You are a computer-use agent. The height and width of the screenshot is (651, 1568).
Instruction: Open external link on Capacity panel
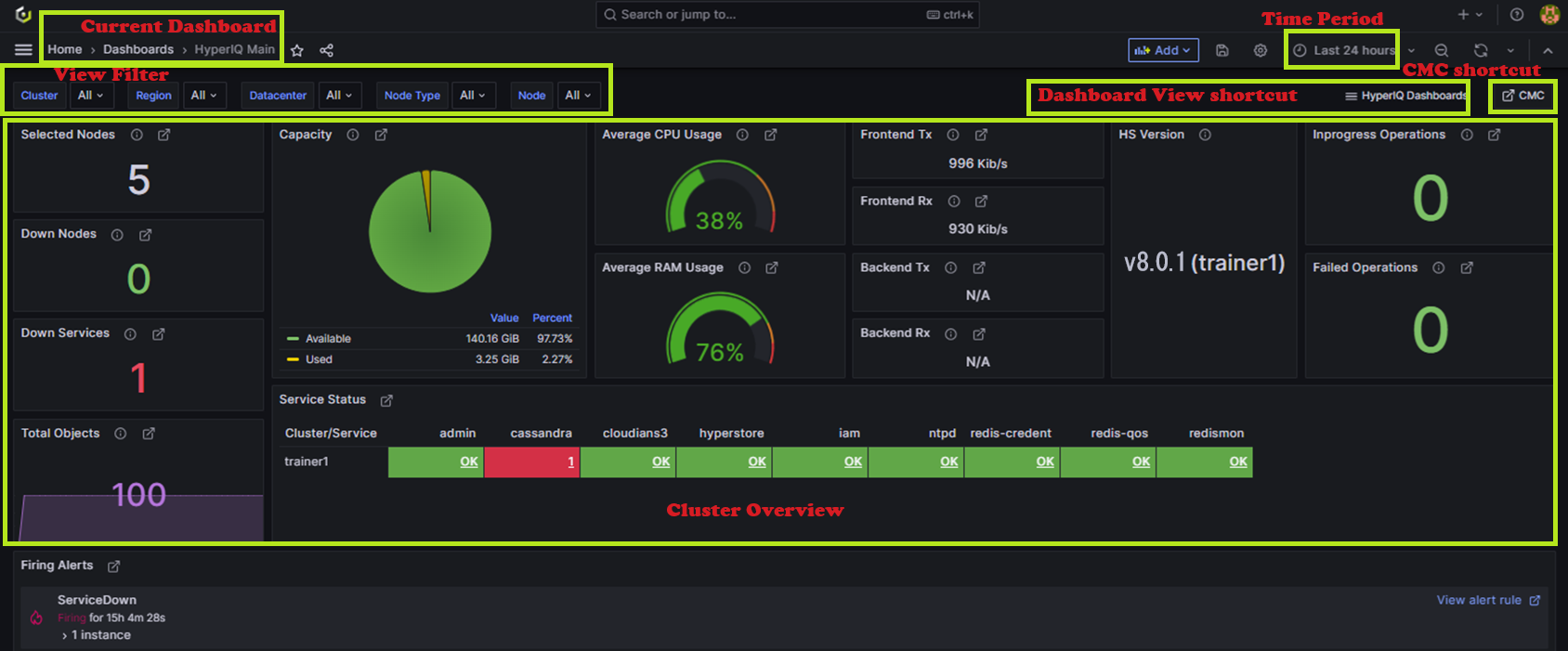pyautogui.click(x=381, y=135)
